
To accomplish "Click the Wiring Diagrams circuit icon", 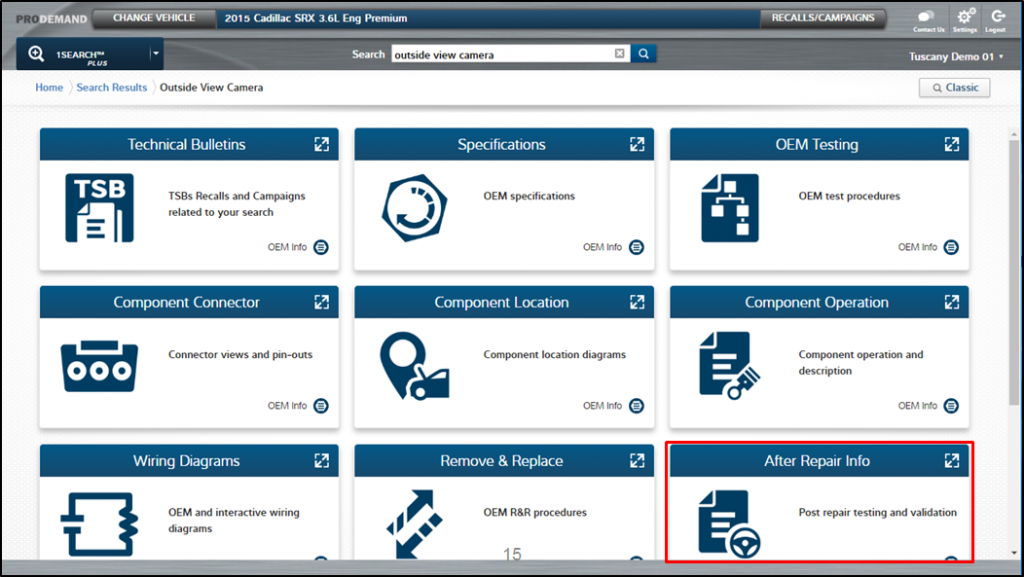I will (97, 523).
